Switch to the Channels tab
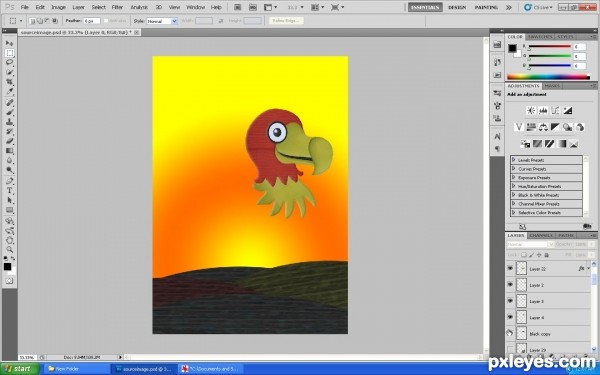Screen dimensions: 600x375 pos(541,235)
